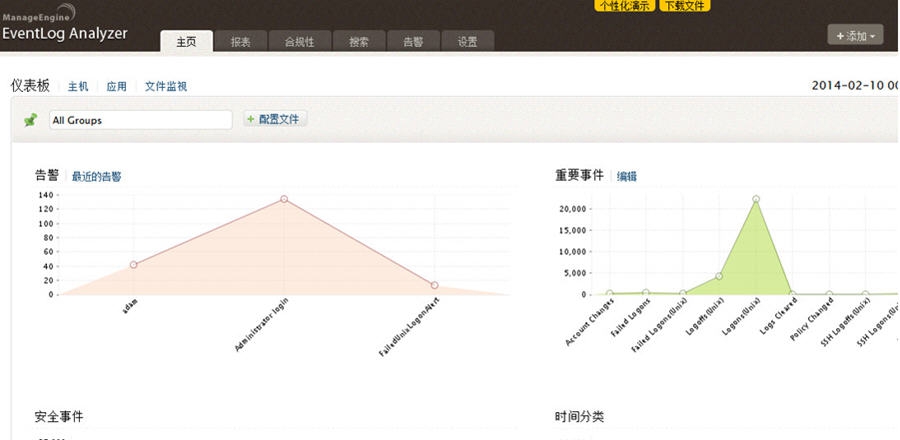Click the 时间分类 section title
The width and height of the screenshot is (900, 440).
point(579,416)
